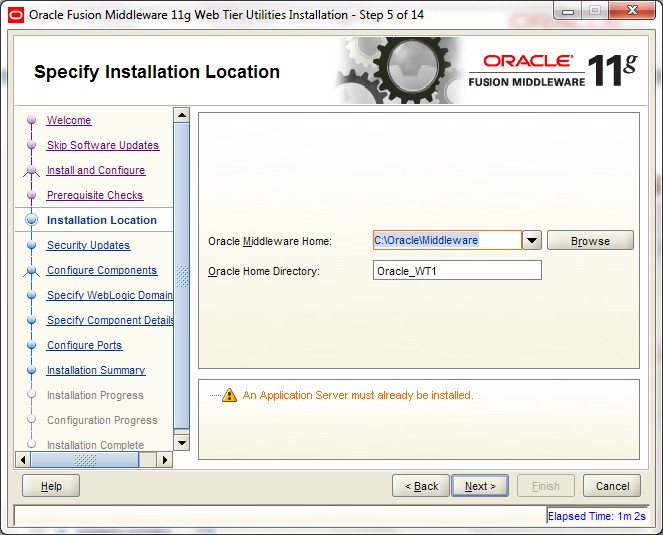This screenshot has width=663, height=535.
Task: Click the Welcome step bullet icon
Action: click(x=31, y=120)
